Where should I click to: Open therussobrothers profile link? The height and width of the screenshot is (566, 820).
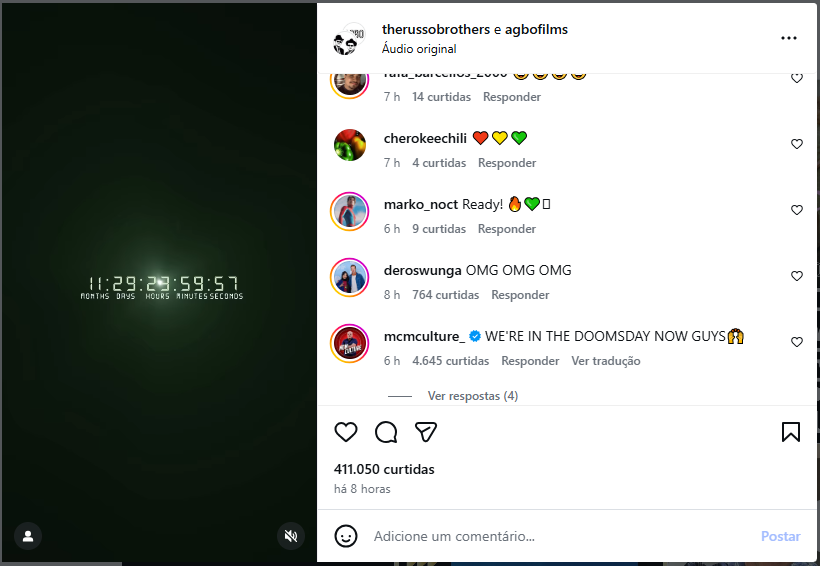click(436, 29)
